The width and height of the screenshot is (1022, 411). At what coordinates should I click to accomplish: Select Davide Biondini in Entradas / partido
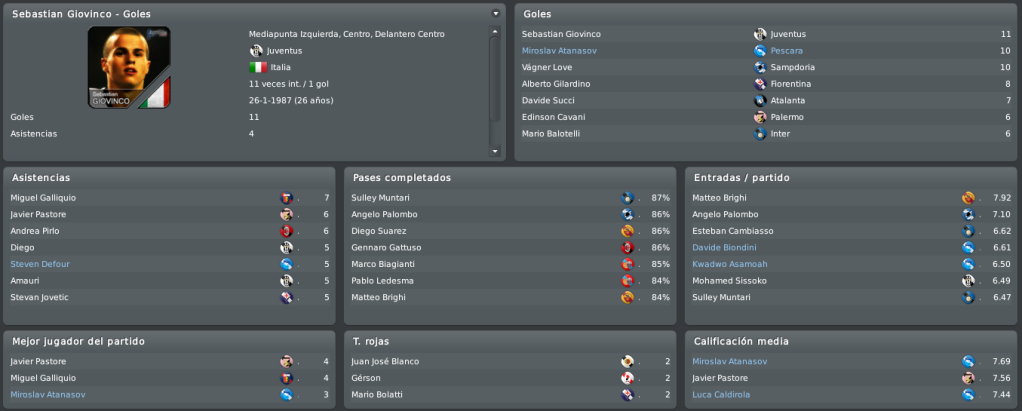pos(724,248)
